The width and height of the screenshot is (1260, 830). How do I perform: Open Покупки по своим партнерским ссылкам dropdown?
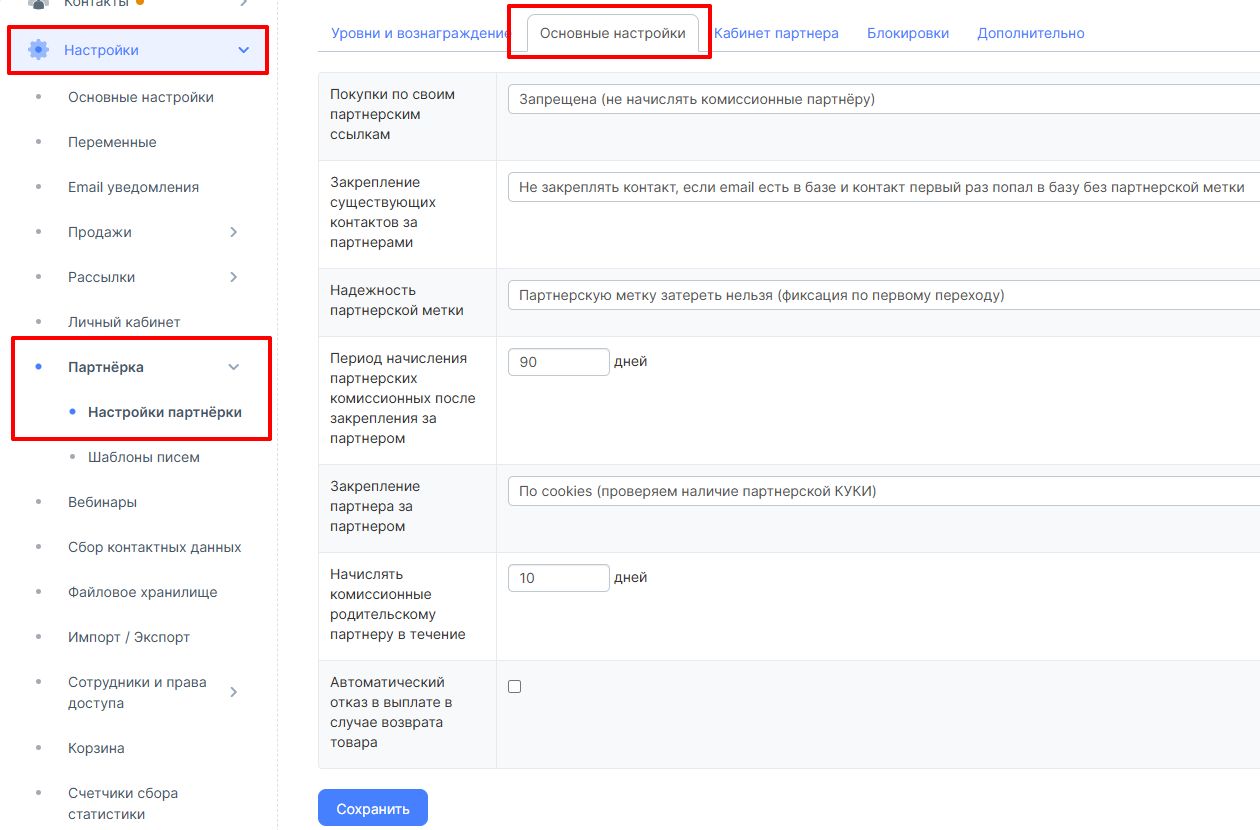(x=884, y=99)
